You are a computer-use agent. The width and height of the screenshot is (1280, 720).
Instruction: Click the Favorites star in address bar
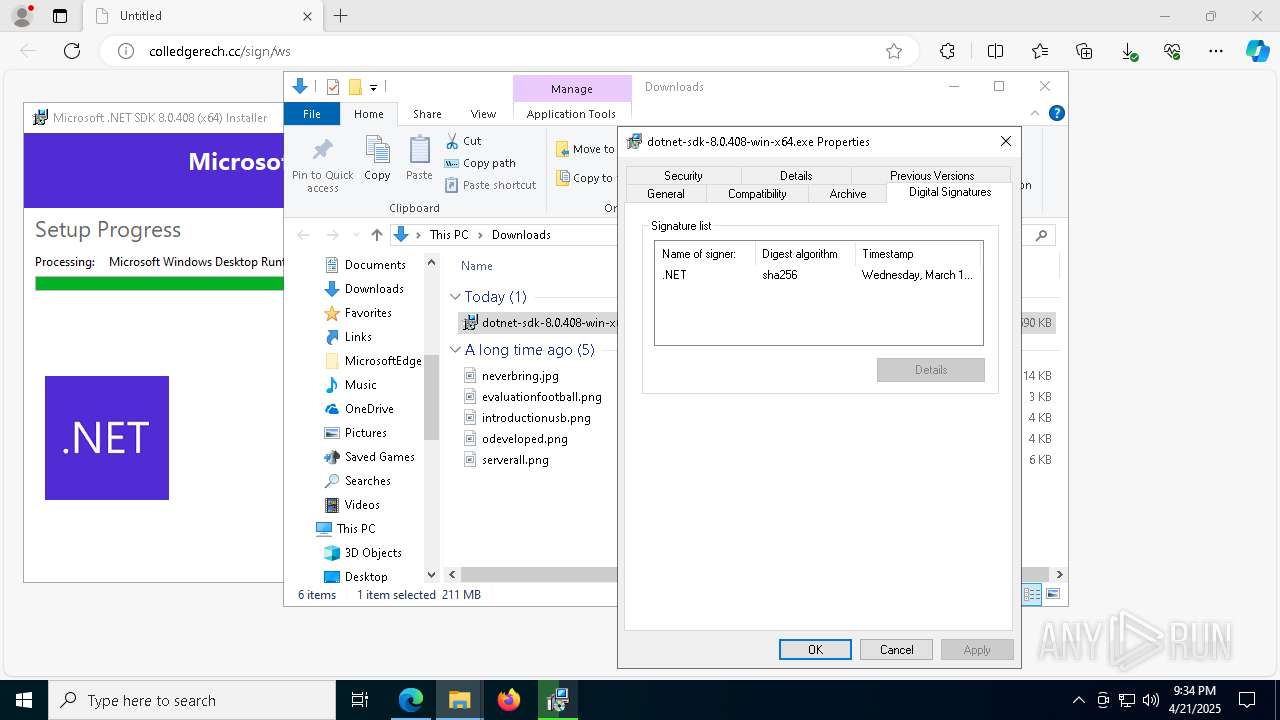[894, 51]
